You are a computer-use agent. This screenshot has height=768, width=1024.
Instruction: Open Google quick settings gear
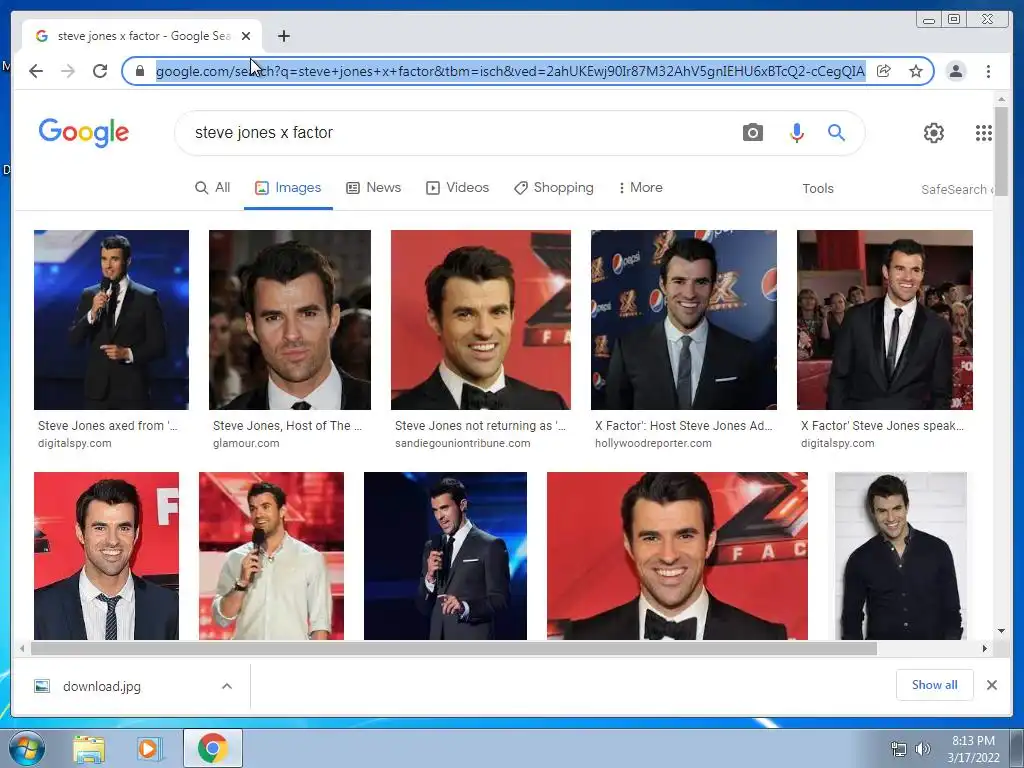pos(933,133)
